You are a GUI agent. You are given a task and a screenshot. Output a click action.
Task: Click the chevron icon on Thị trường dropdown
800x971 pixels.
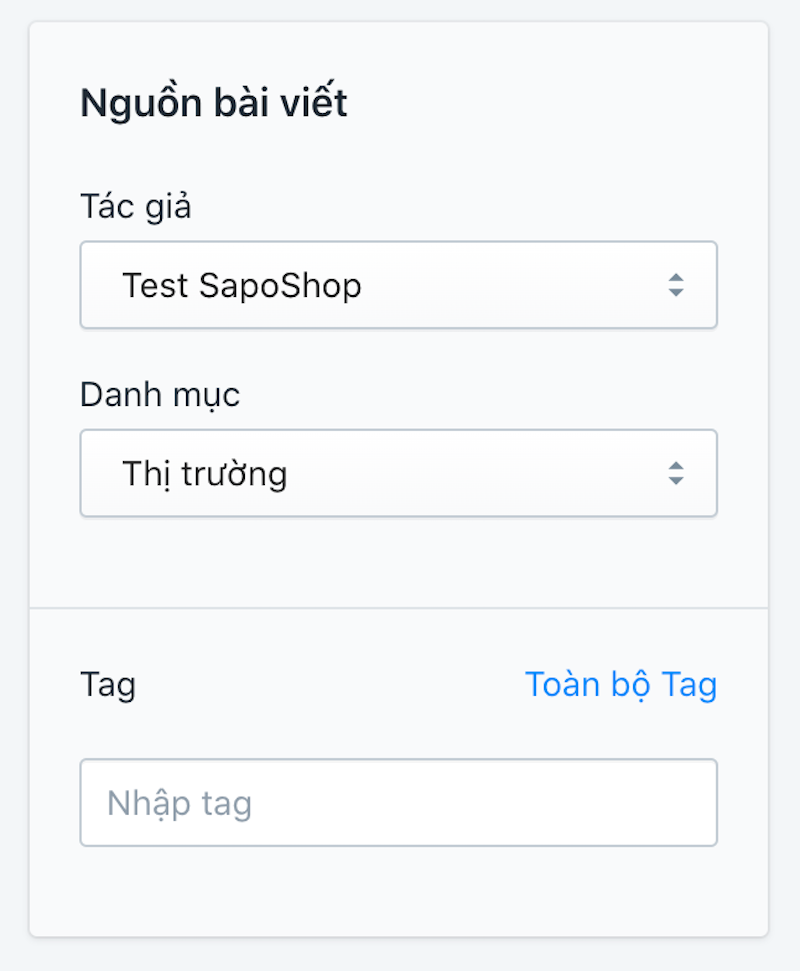tap(676, 473)
